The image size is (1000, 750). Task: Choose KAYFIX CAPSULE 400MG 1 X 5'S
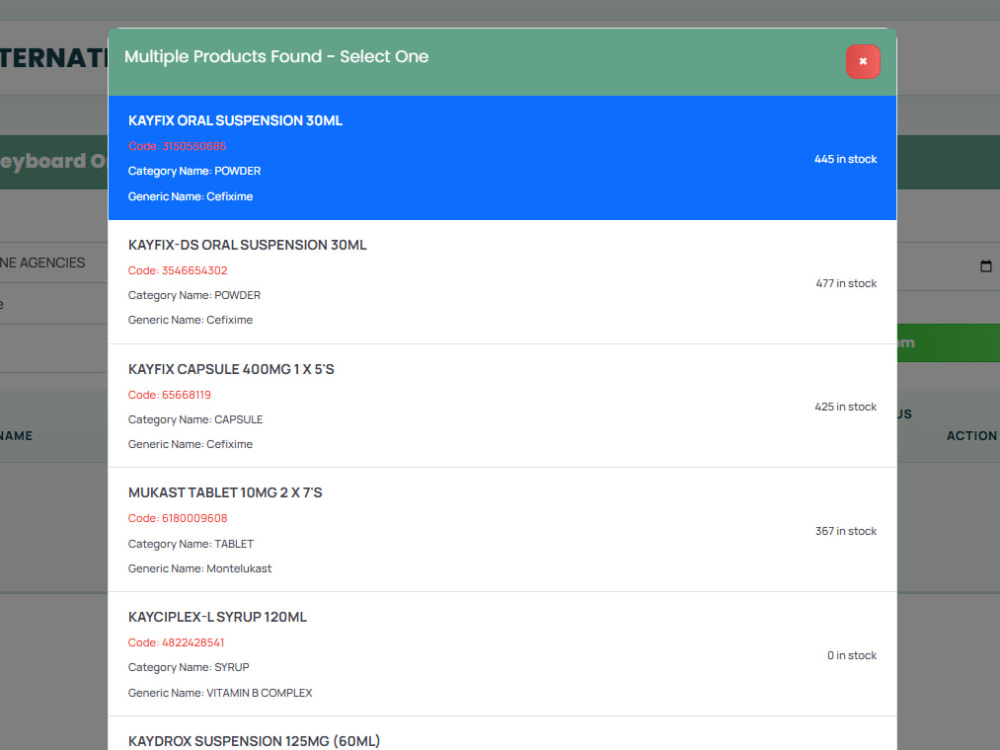(x=502, y=406)
